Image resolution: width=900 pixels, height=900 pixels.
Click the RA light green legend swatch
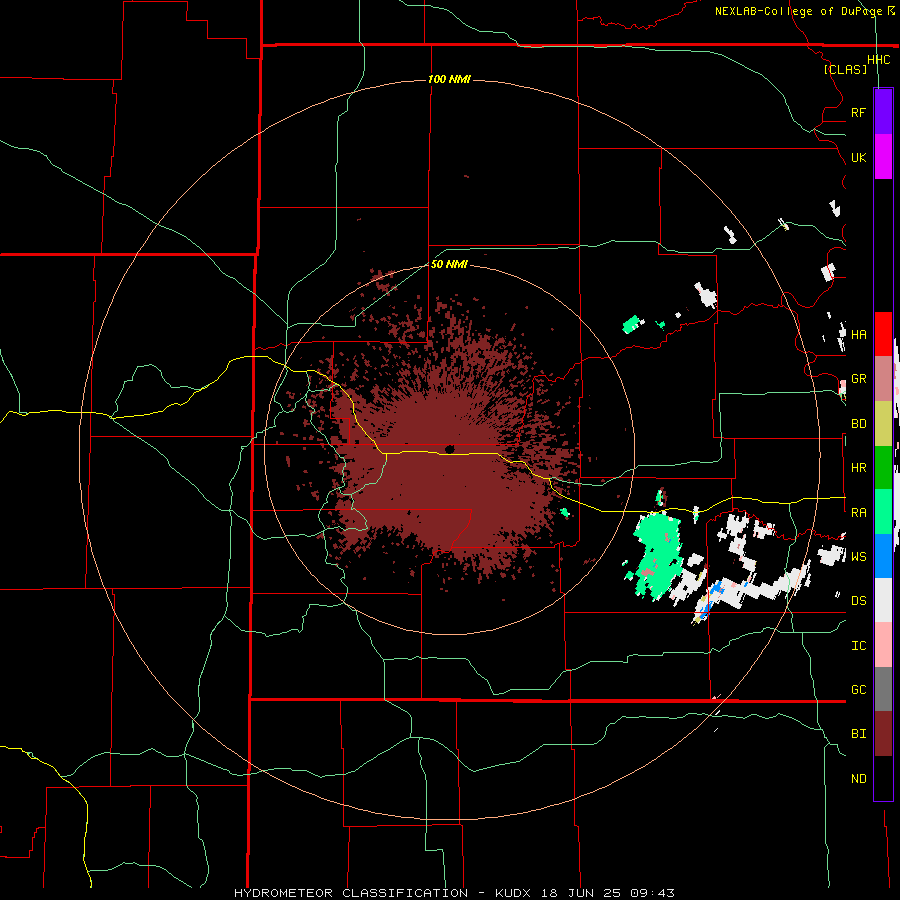pos(883,512)
